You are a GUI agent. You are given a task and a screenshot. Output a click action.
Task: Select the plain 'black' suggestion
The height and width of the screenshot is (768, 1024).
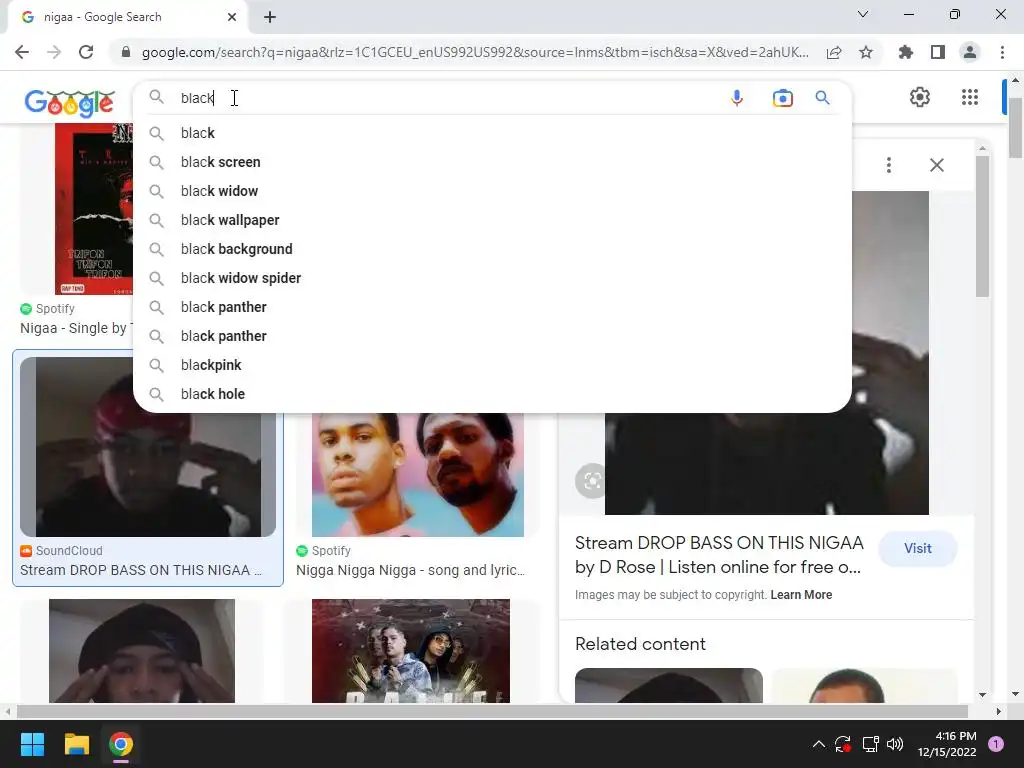tap(492, 133)
